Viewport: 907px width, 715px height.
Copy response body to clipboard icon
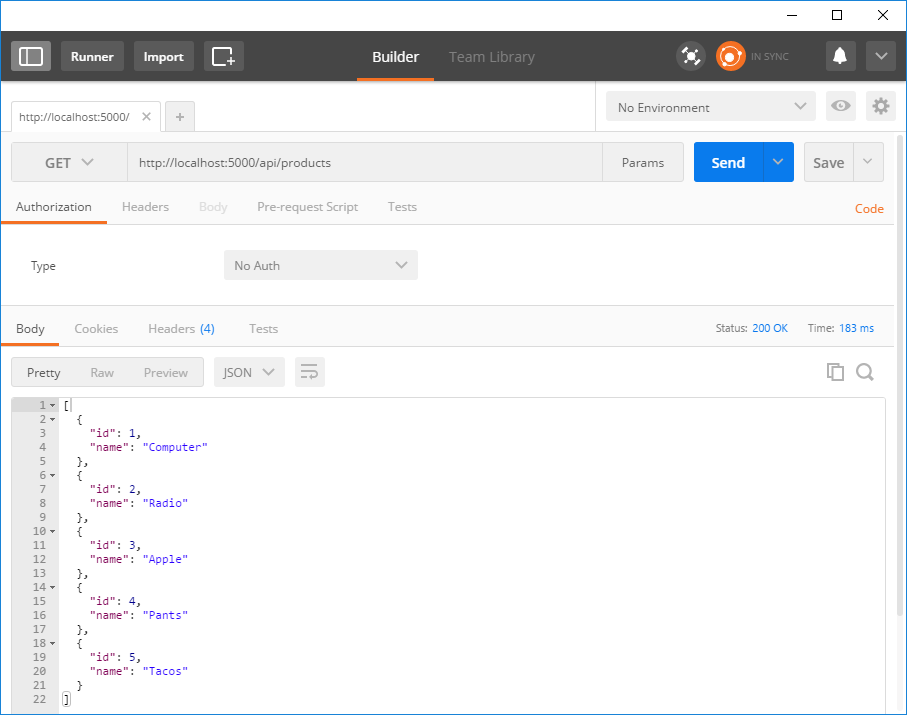coord(835,372)
